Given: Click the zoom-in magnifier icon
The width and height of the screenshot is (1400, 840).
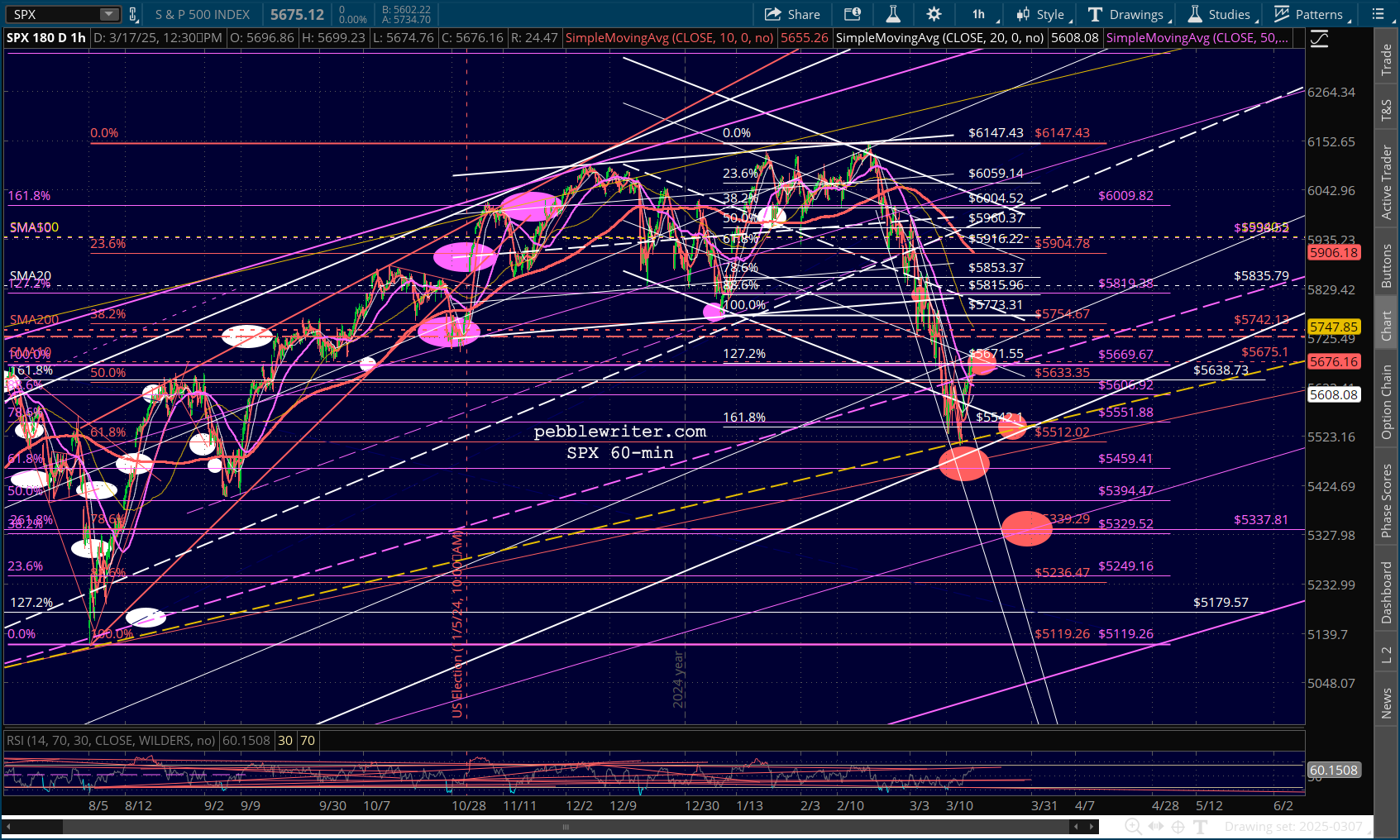Looking at the screenshot, I should click(x=1133, y=827).
